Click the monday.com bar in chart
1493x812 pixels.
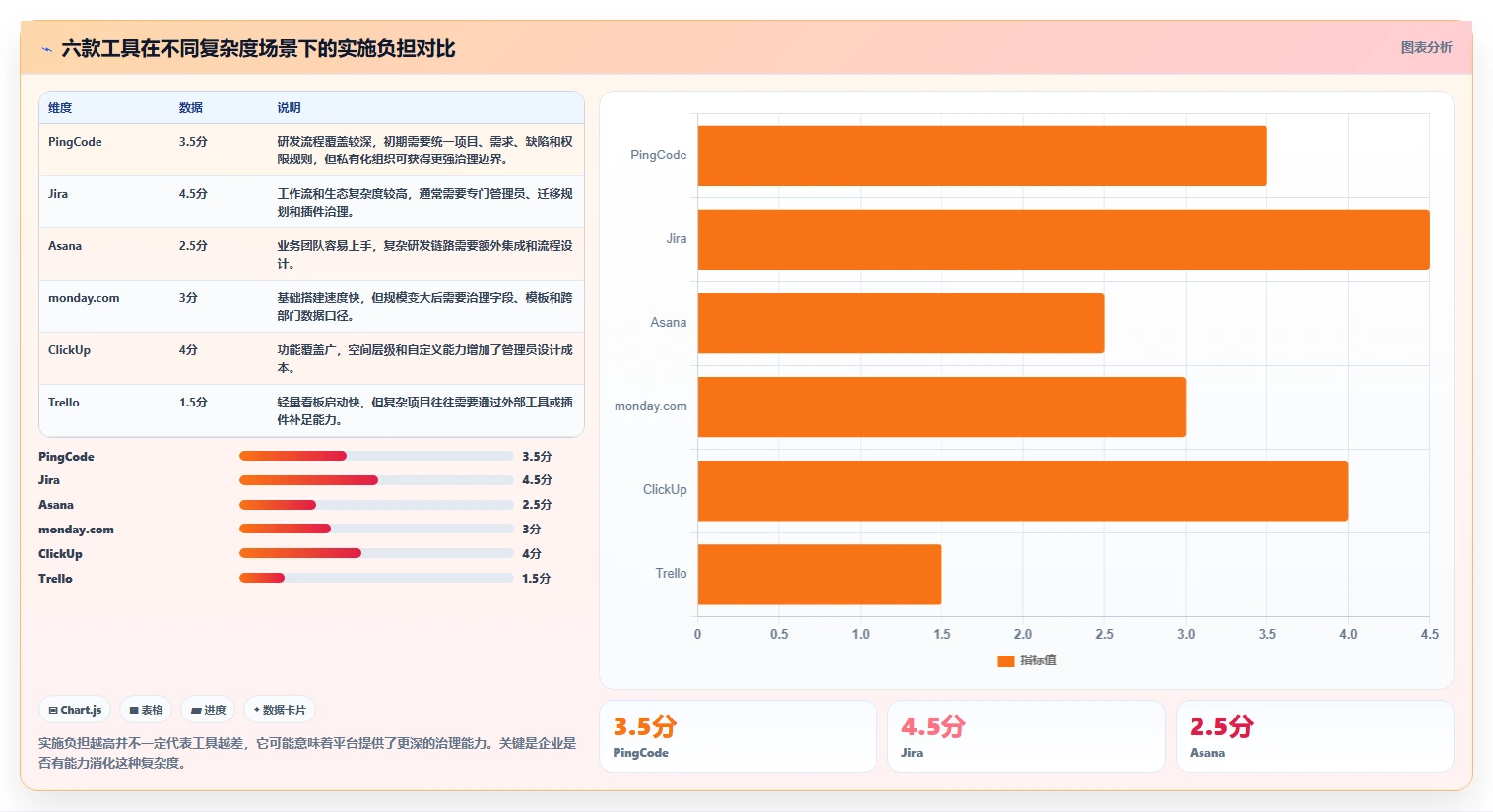pyautogui.click(x=941, y=406)
